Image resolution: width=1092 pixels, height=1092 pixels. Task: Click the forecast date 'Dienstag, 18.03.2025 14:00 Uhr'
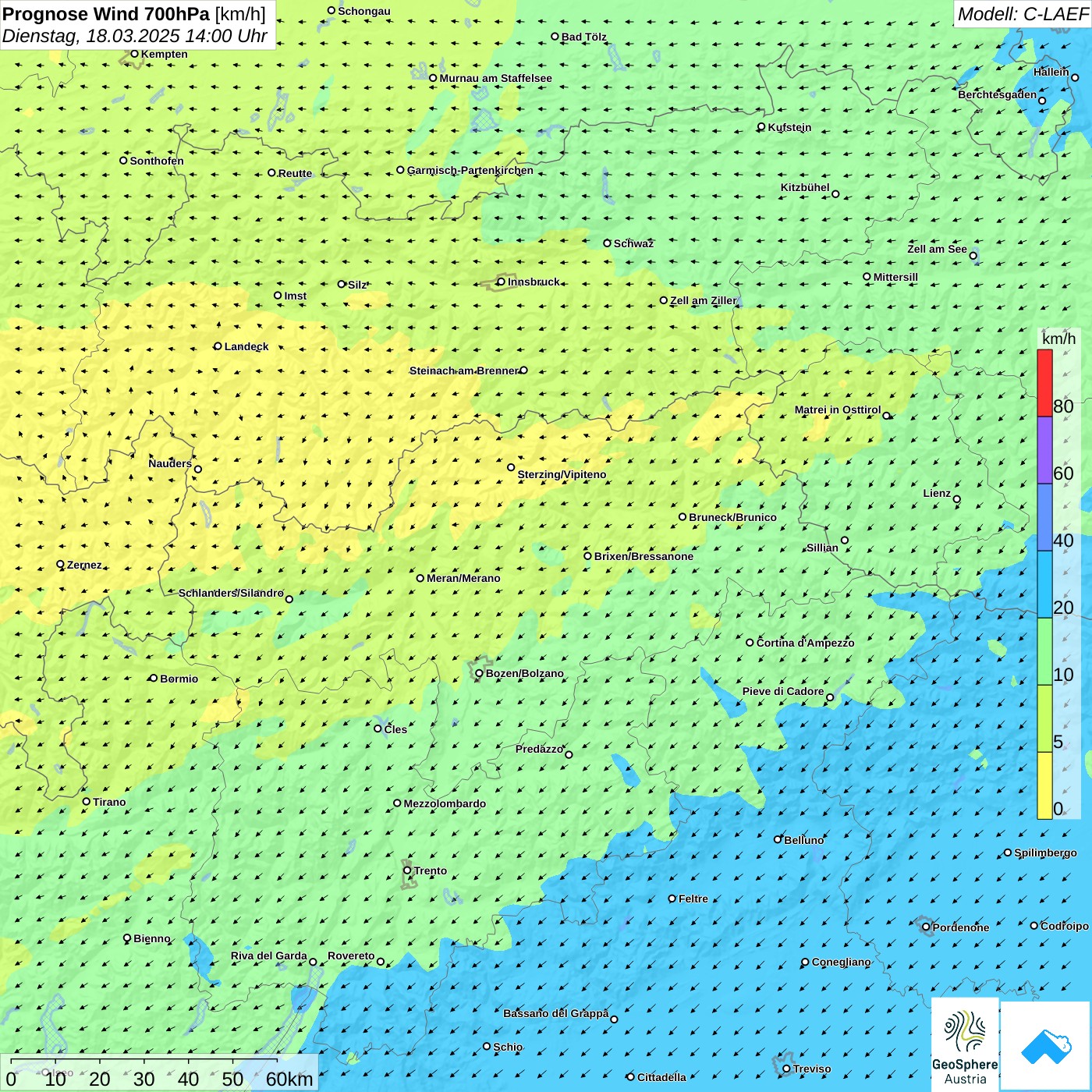click(x=135, y=36)
